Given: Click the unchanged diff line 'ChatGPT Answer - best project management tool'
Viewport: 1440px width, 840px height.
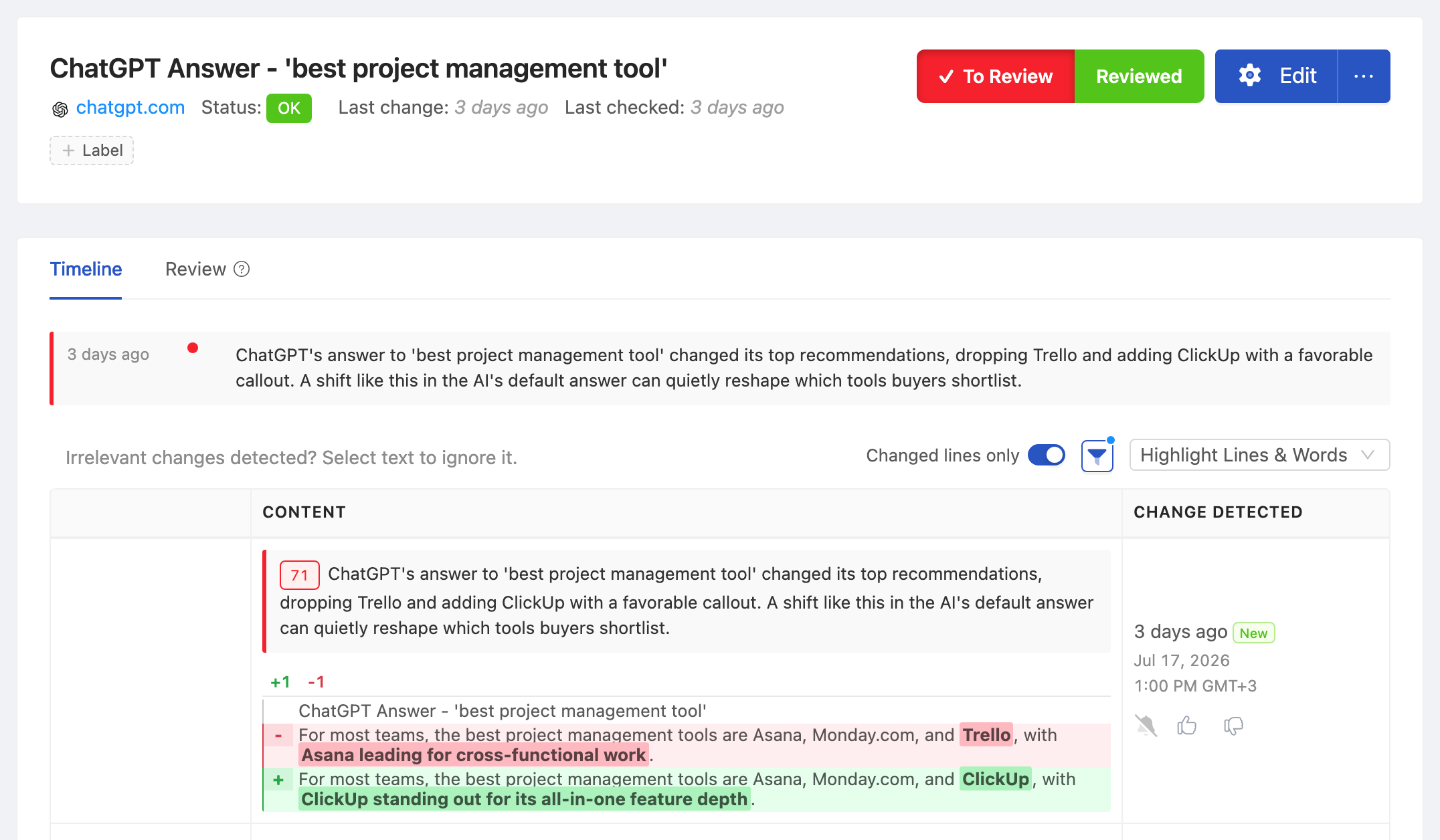Looking at the screenshot, I should click(x=503, y=711).
